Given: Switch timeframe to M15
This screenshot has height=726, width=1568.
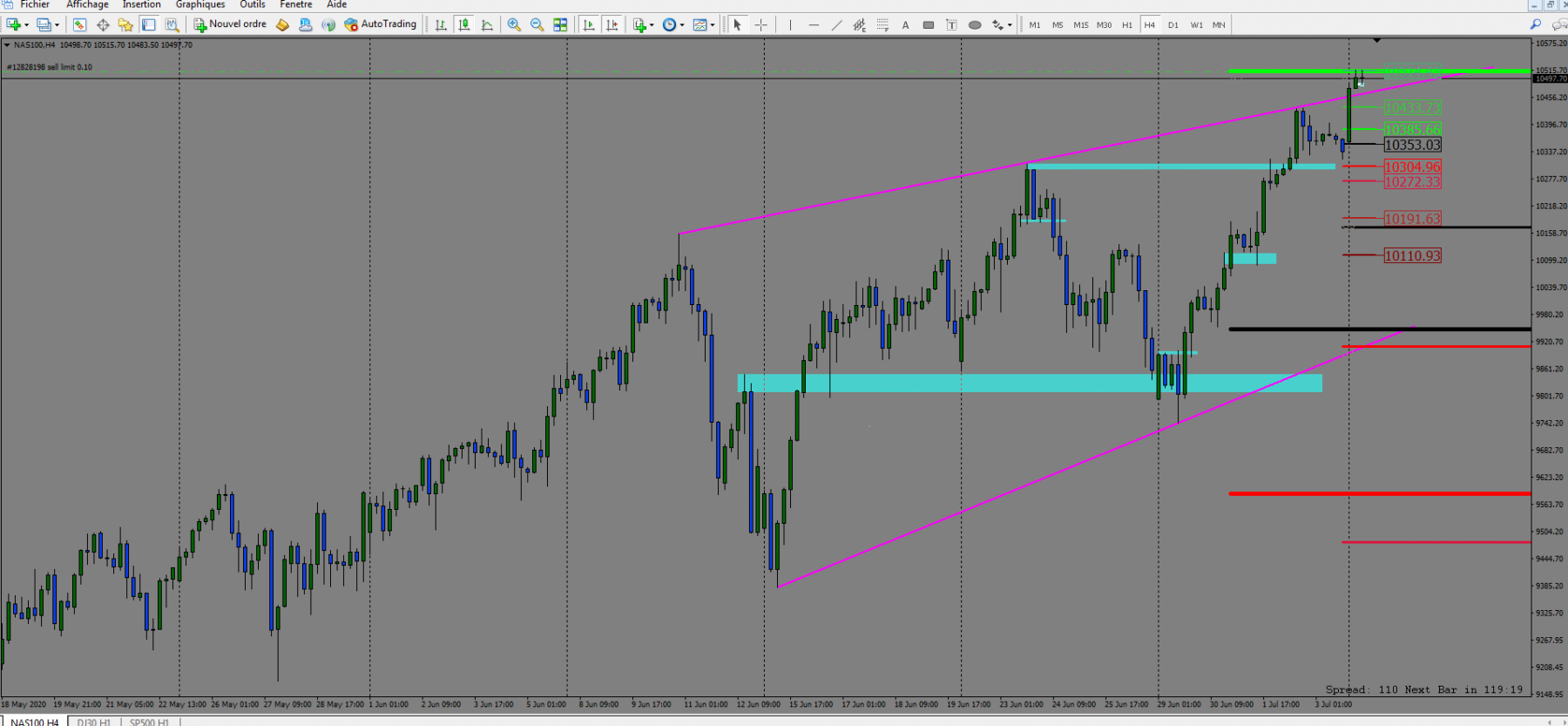Looking at the screenshot, I should (1081, 24).
